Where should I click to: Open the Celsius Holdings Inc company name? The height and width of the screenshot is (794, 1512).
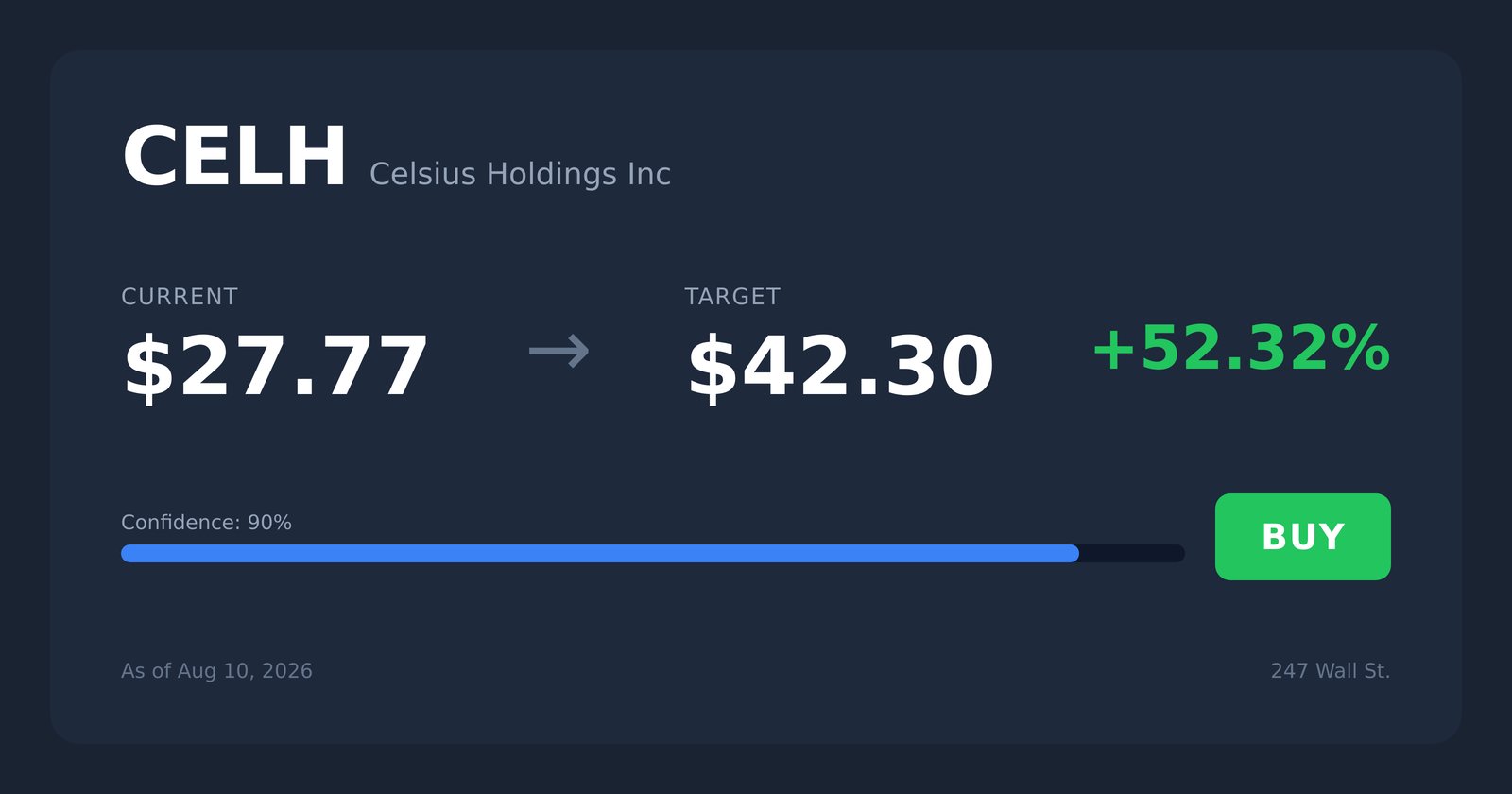click(x=520, y=174)
